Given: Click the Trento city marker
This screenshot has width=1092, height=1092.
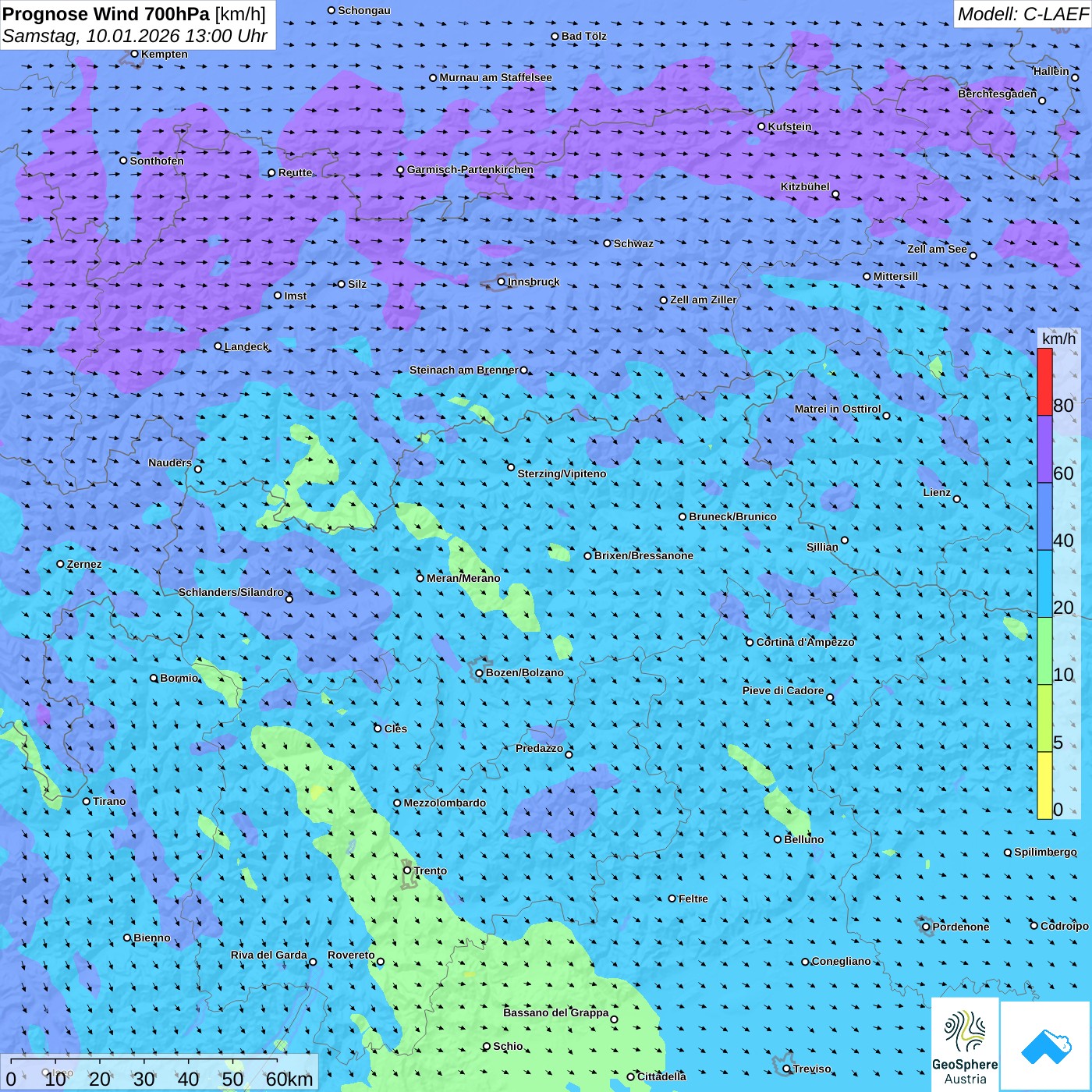Looking at the screenshot, I should [x=407, y=870].
